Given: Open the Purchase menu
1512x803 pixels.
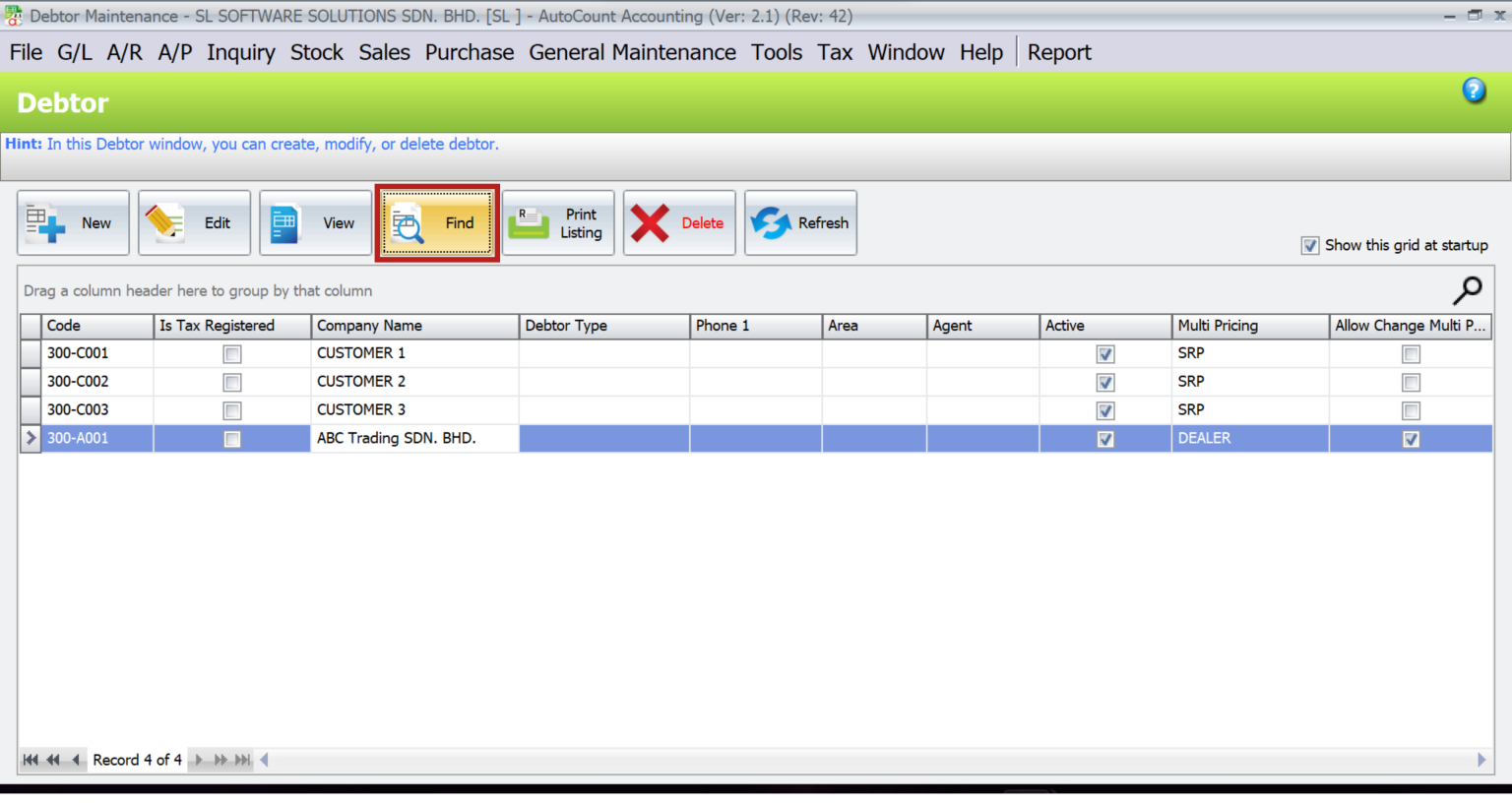Looking at the screenshot, I should [x=470, y=52].
